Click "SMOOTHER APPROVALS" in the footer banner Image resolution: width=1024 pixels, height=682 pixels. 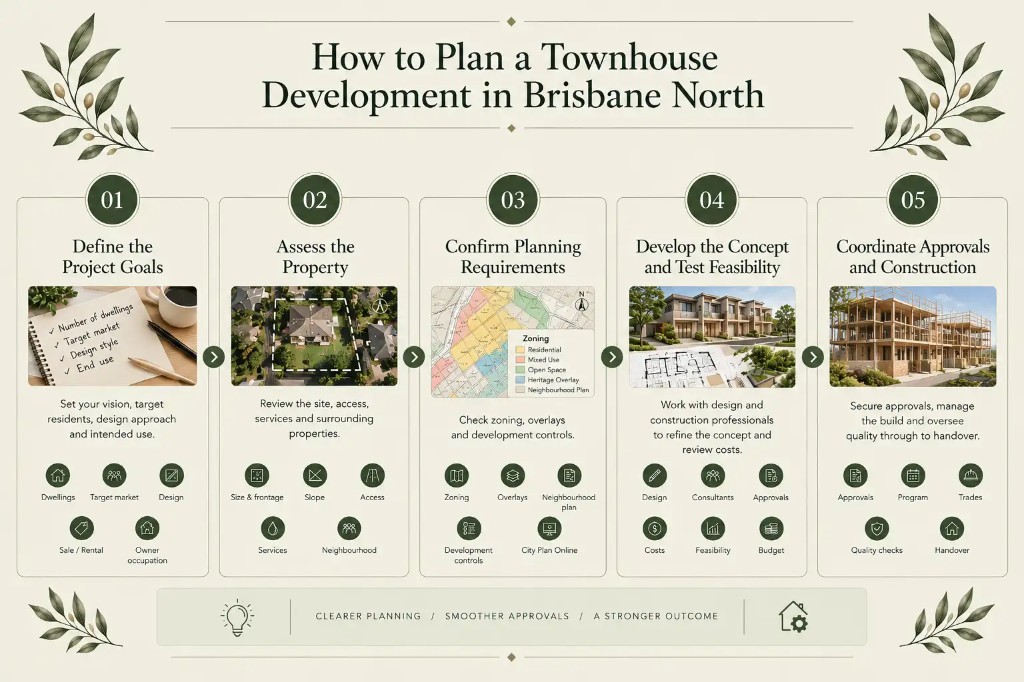click(507, 616)
